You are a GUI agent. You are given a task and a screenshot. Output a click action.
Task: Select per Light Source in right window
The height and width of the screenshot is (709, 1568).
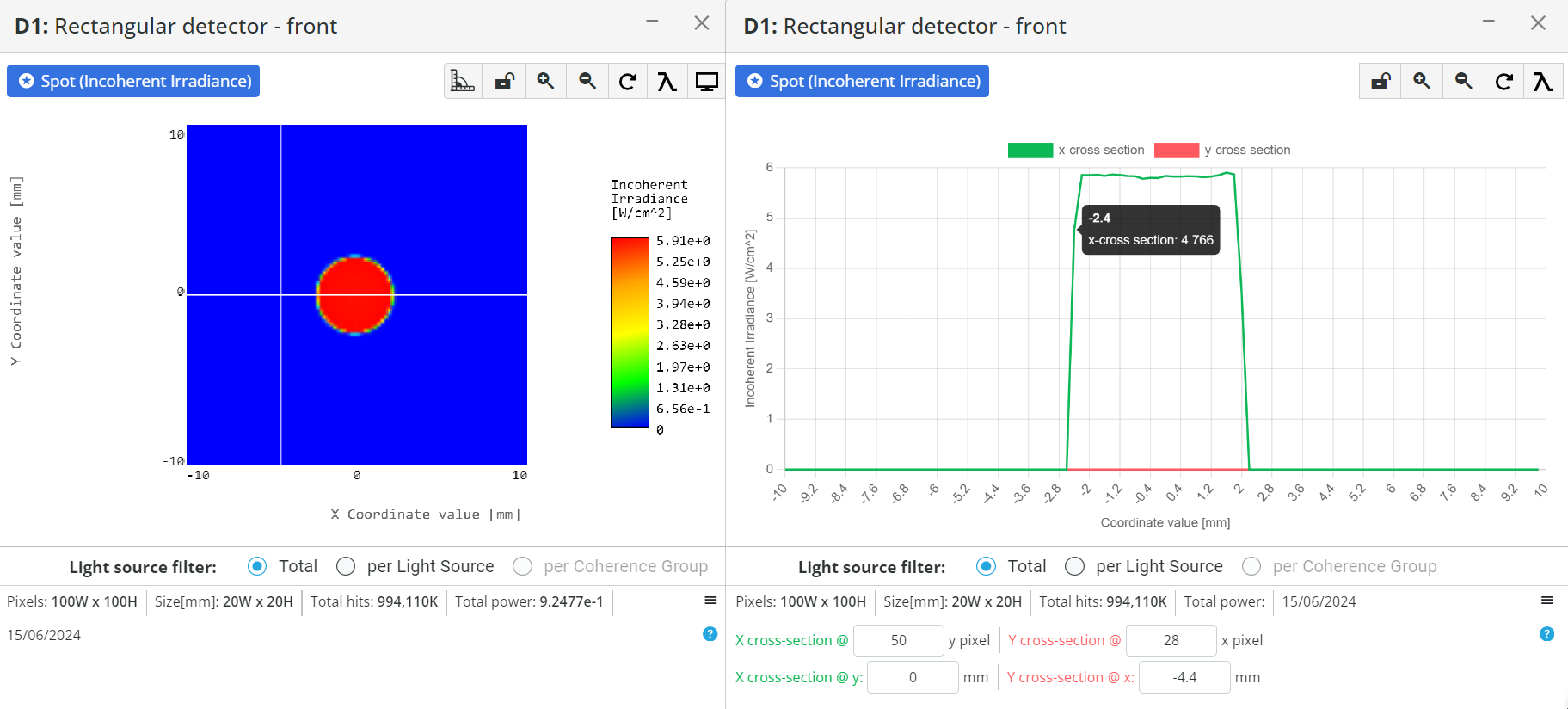point(1074,566)
